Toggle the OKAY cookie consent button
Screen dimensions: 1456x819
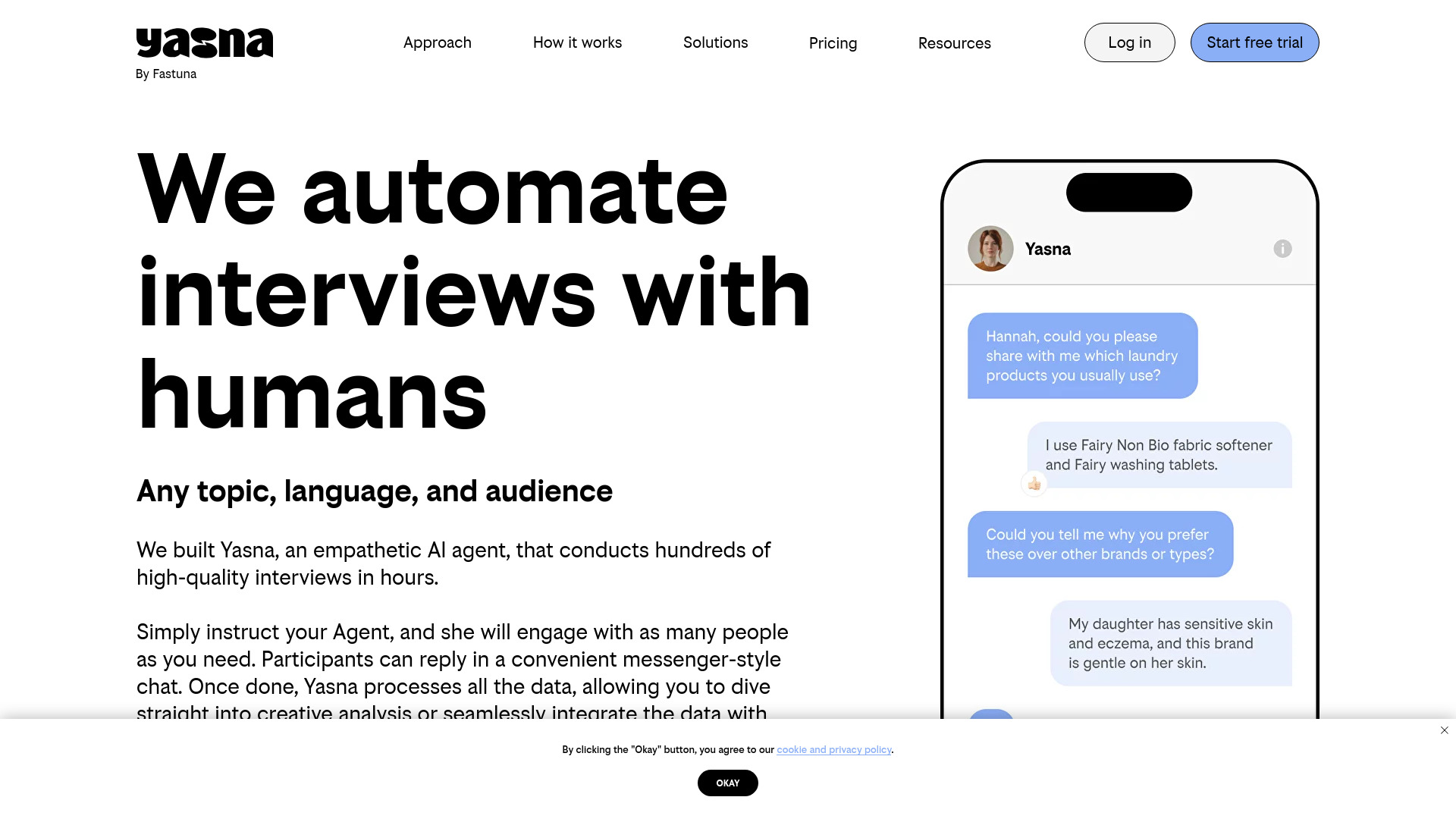pyautogui.click(x=727, y=783)
